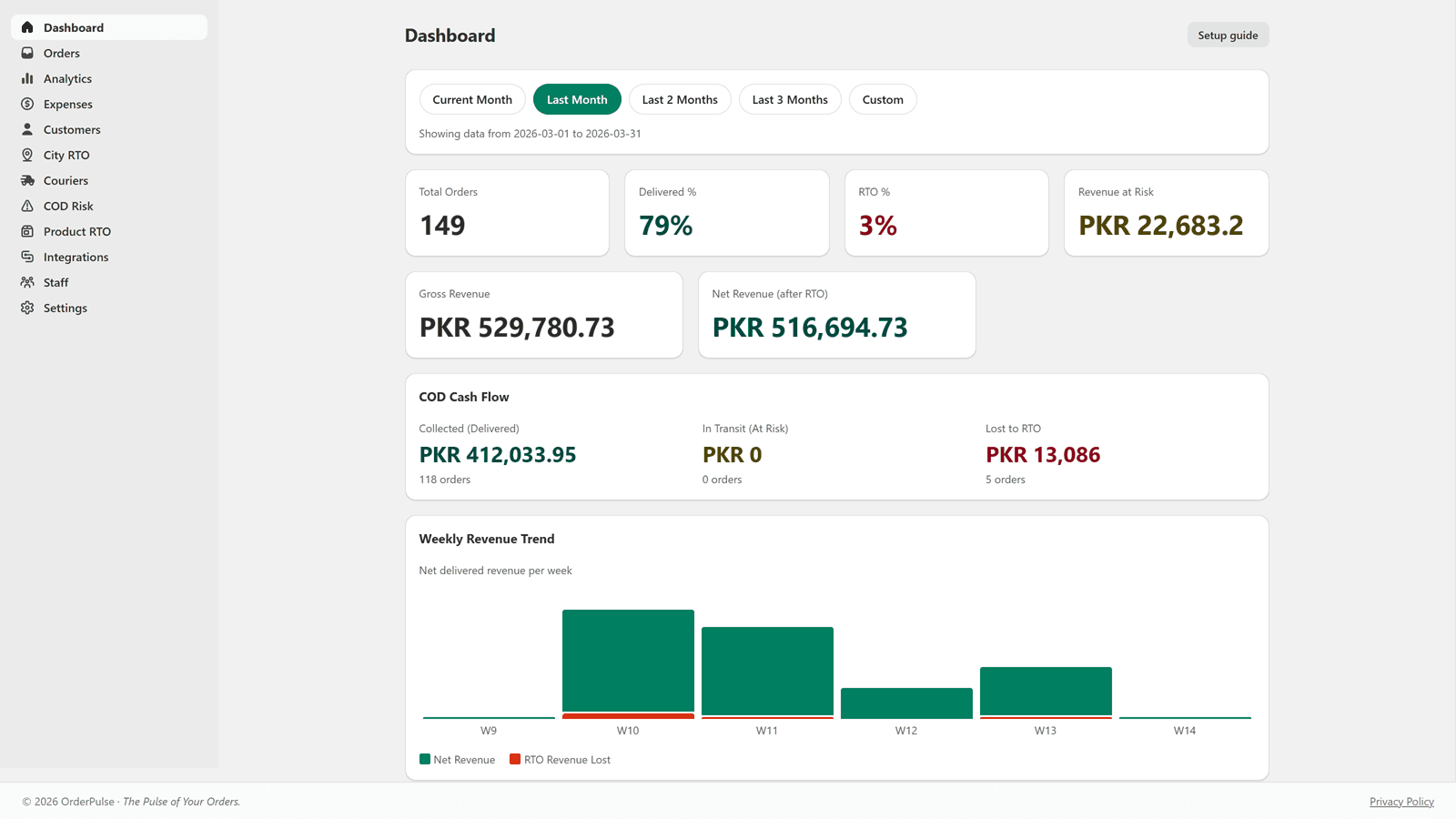Switch to Last 2 Months range
Image resolution: width=1456 pixels, height=819 pixels.
[680, 99]
